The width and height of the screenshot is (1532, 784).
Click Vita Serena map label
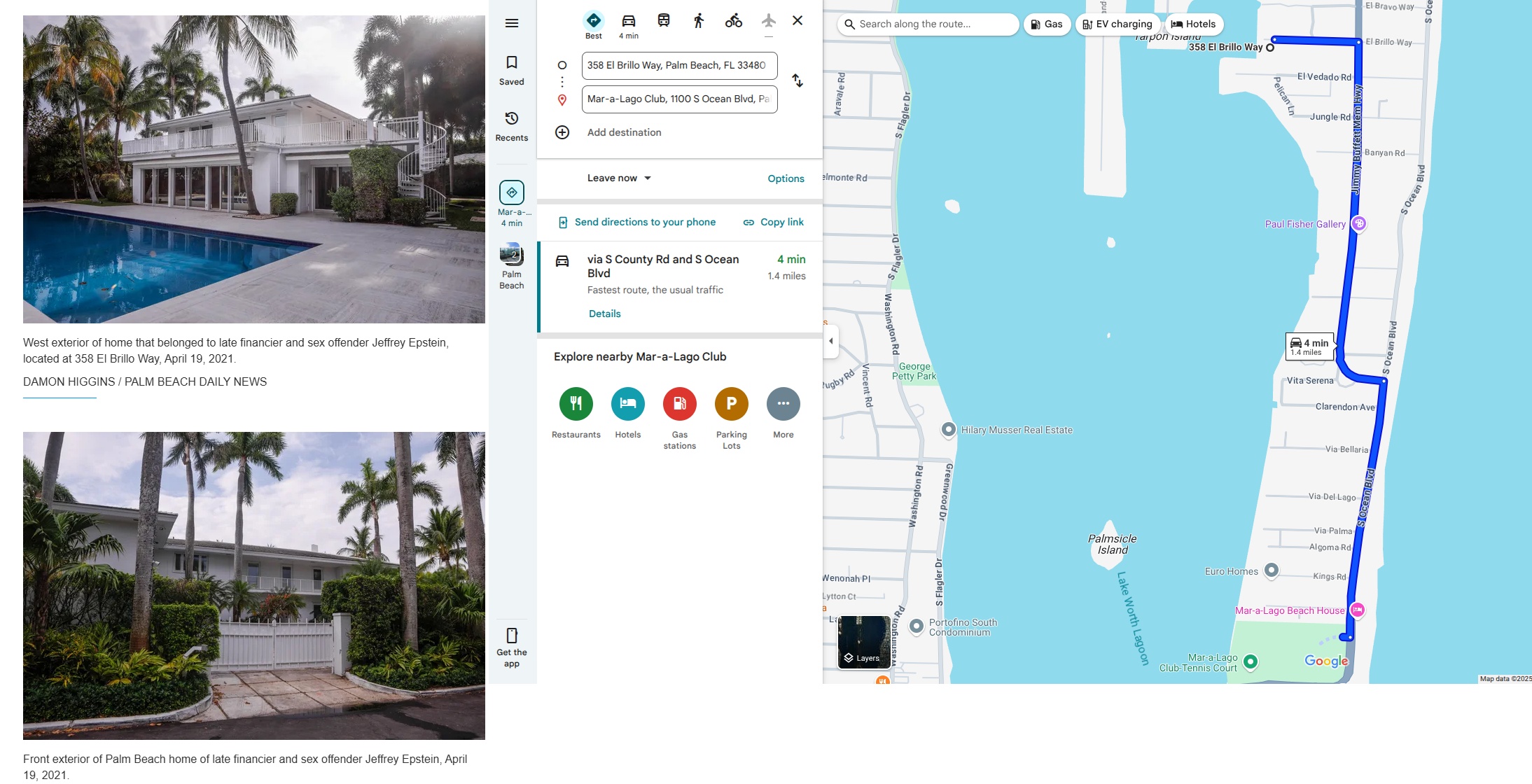1310,381
